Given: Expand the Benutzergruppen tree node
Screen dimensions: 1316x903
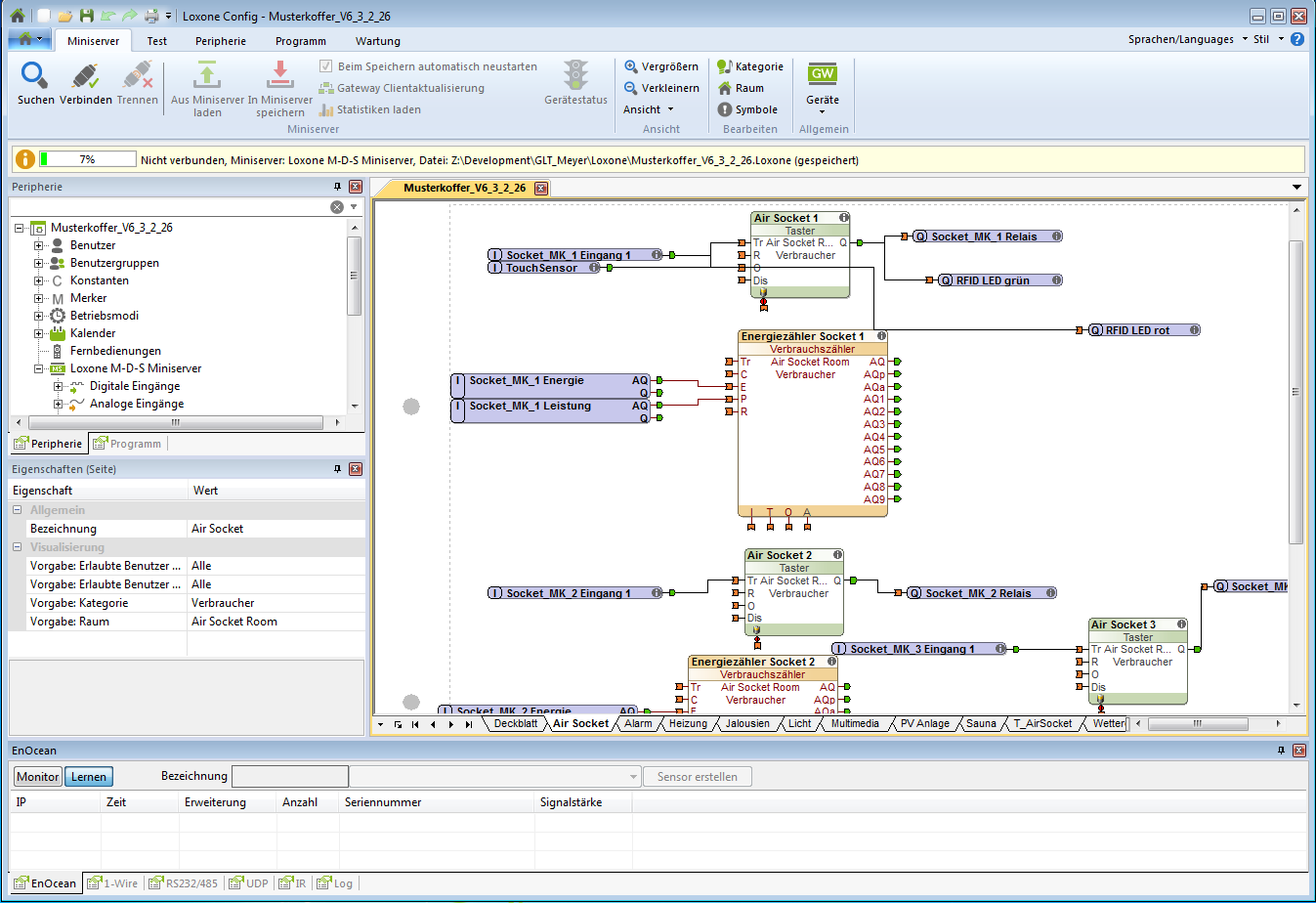Looking at the screenshot, I should click(39, 263).
